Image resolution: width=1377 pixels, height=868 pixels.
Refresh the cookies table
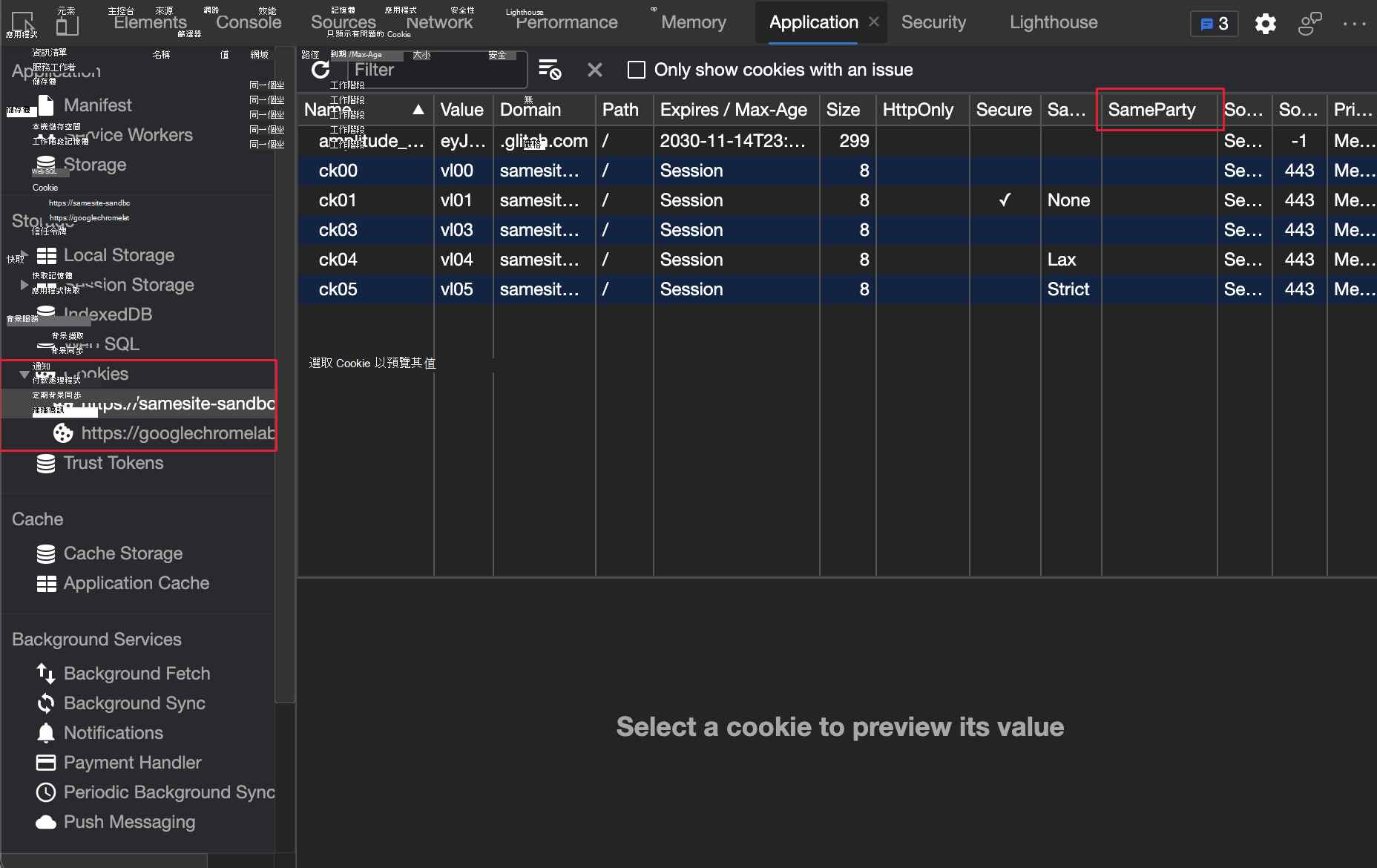(321, 70)
